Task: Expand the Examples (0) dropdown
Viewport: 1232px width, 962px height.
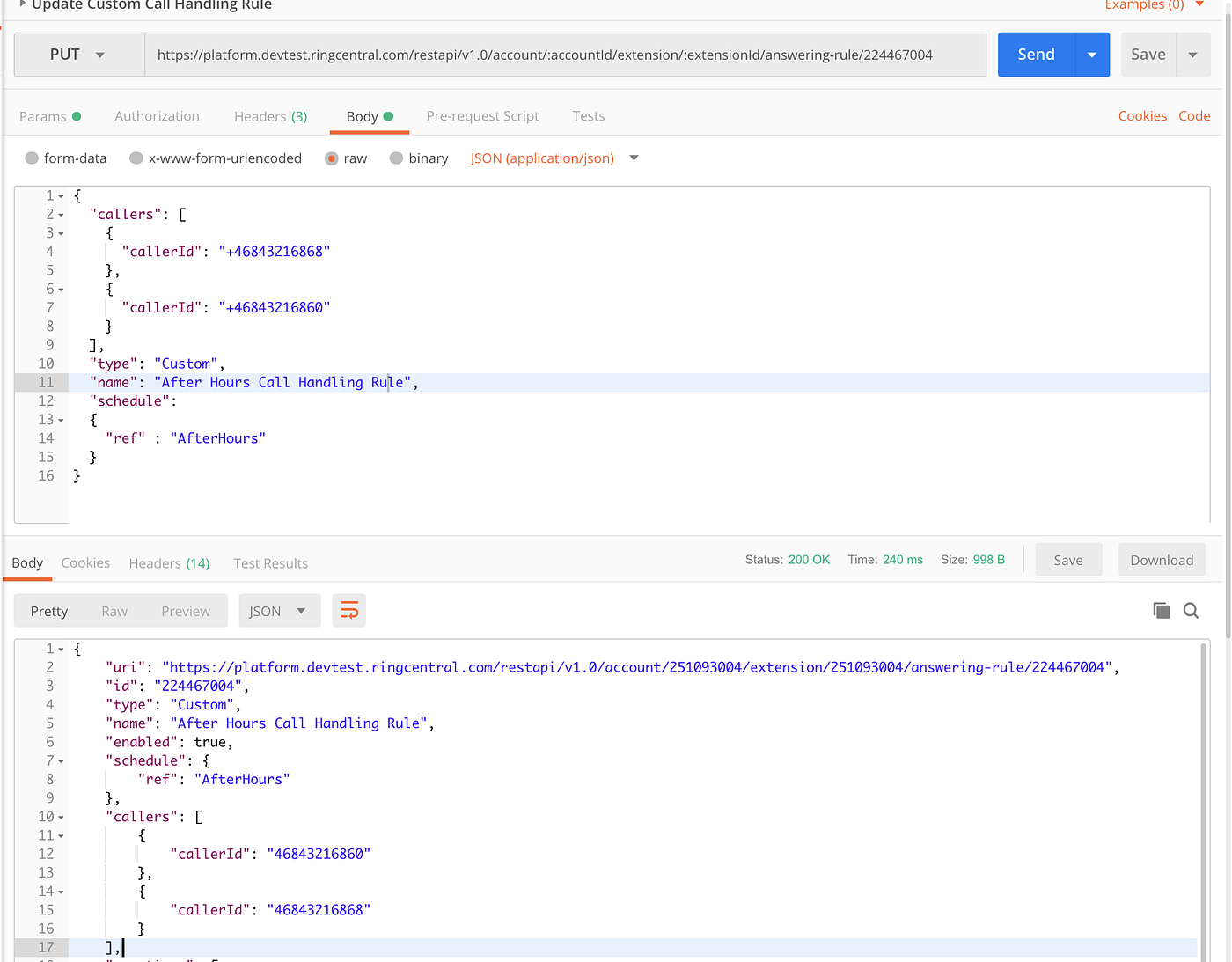Action: [1155, 5]
